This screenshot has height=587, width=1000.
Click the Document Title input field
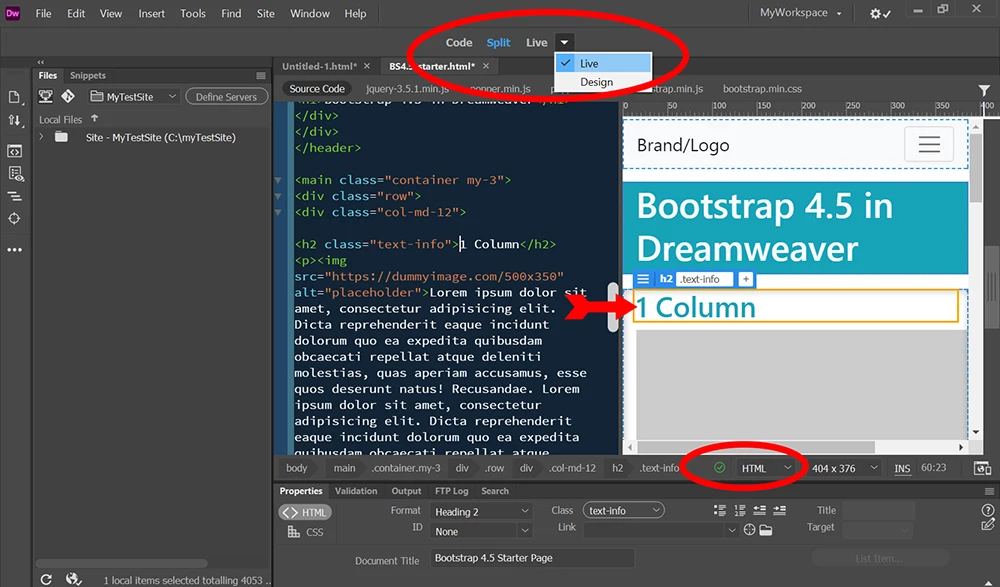[533, 558]
